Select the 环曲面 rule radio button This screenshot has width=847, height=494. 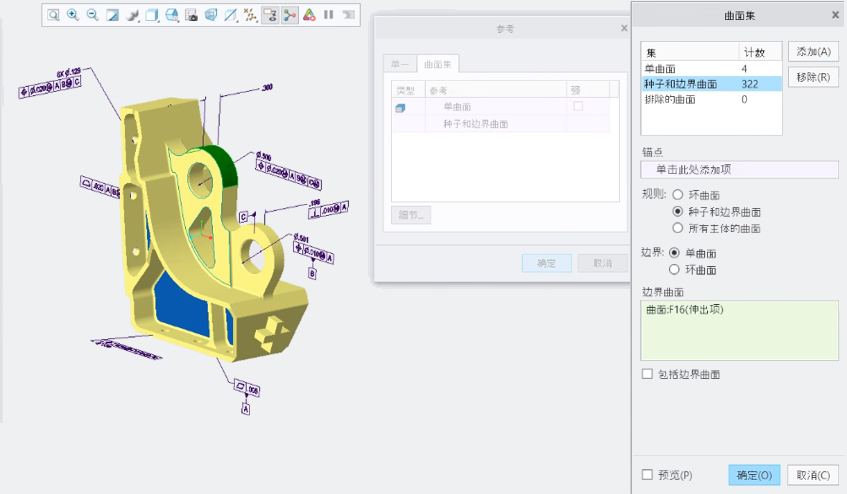679,195
